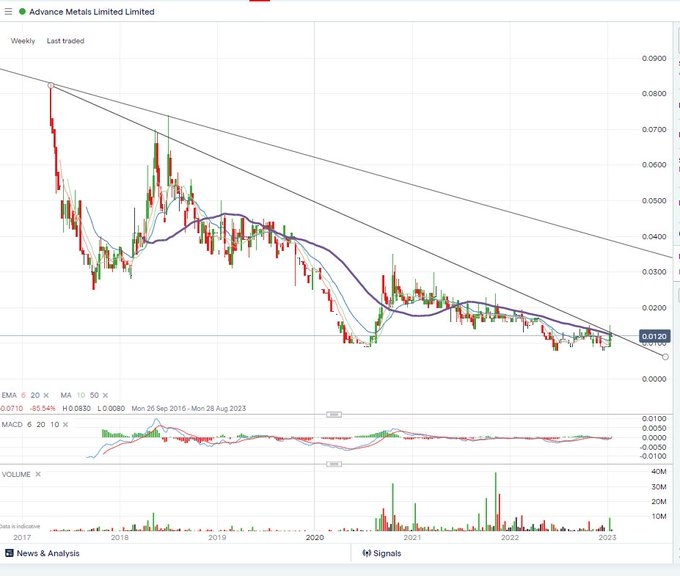Select the trendline end handle near 0.0060

(x=665, y=357)
